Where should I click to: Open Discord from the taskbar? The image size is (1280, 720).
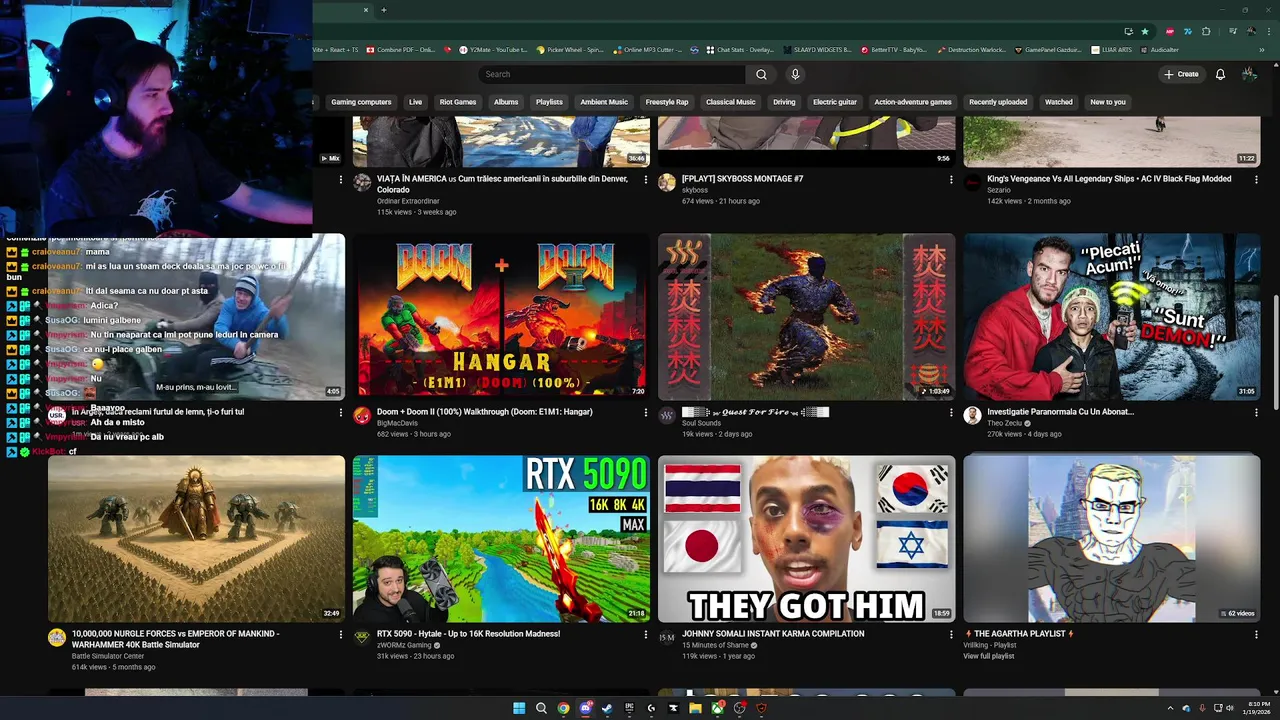coord(585,708)
